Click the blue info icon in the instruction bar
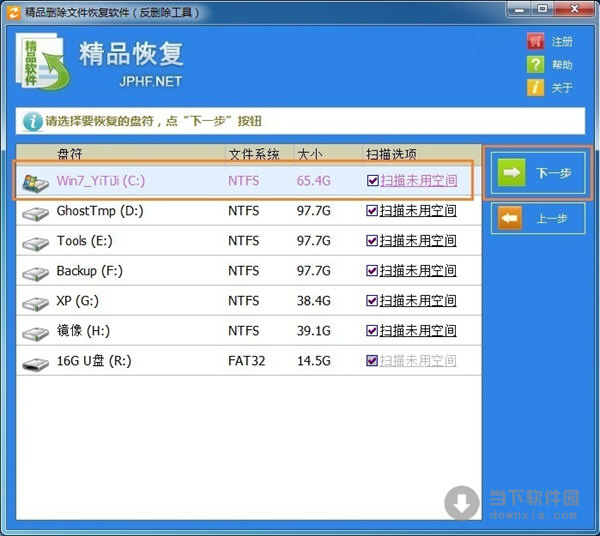600x536 pixels. click(33, 121)
